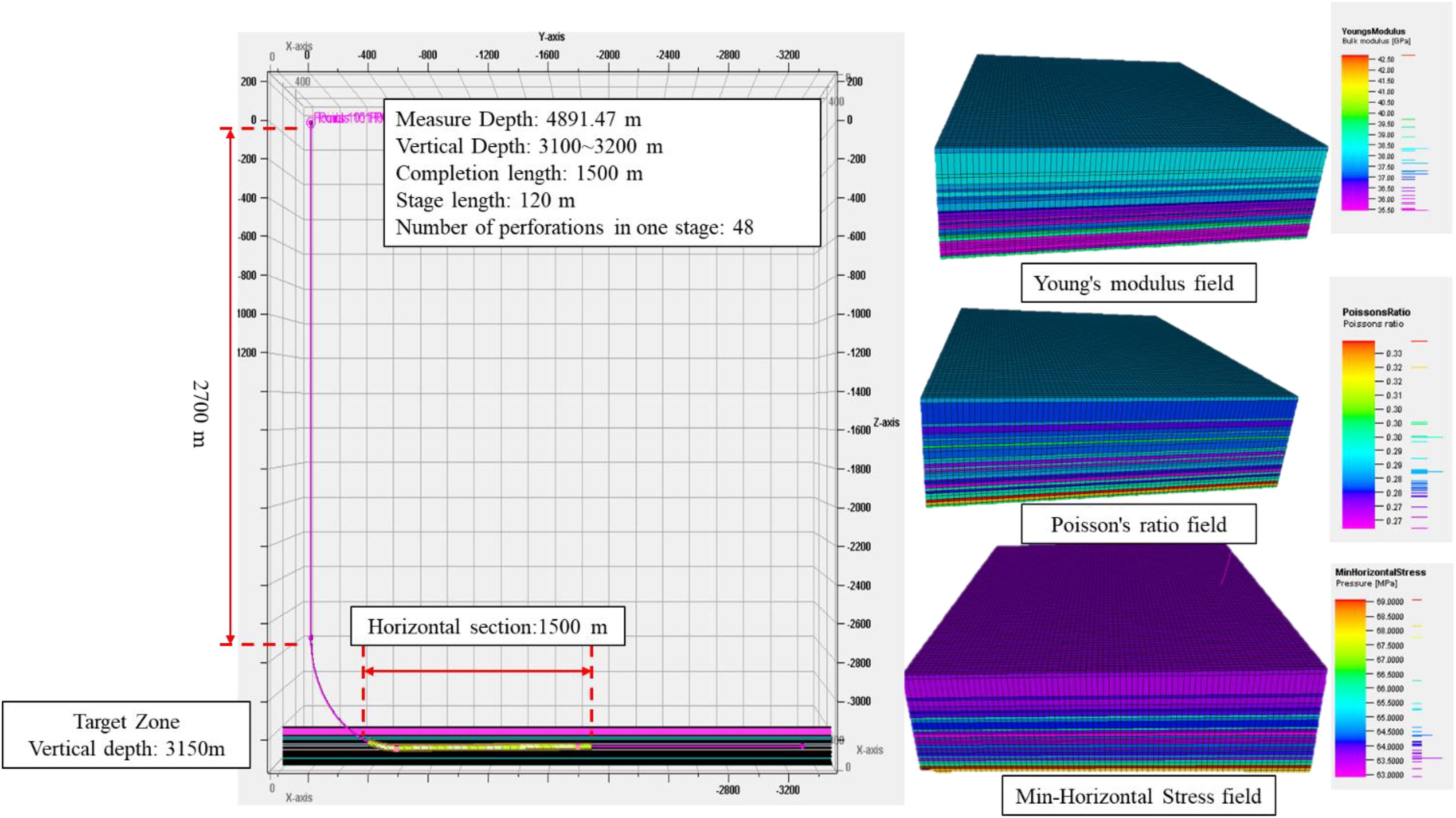Click the '-1600' tick on the top Y-axis

click(x=547, y=55)
